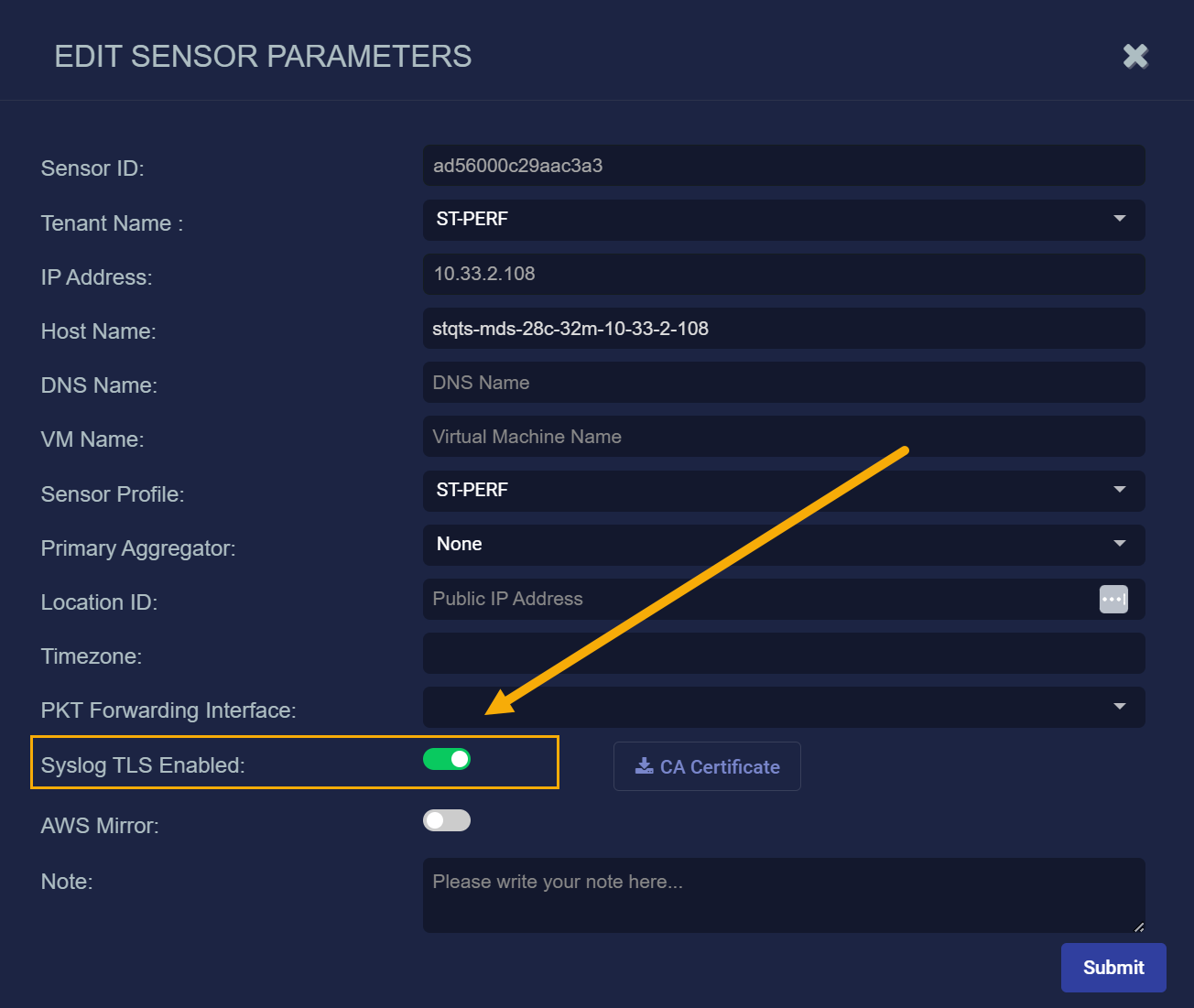1194x1008 pixels.
Task: Select the VM Name text box
Action: coord(784,437)
